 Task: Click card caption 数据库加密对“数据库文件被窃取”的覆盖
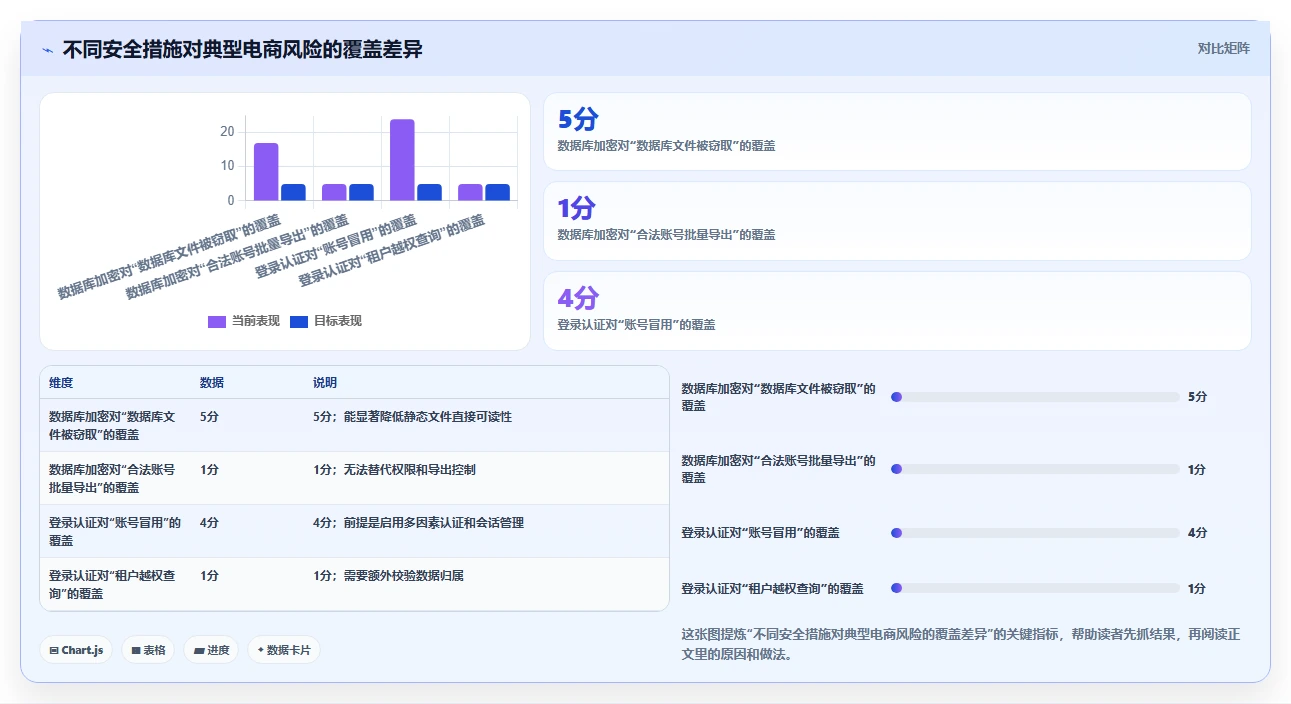(666, 146)
